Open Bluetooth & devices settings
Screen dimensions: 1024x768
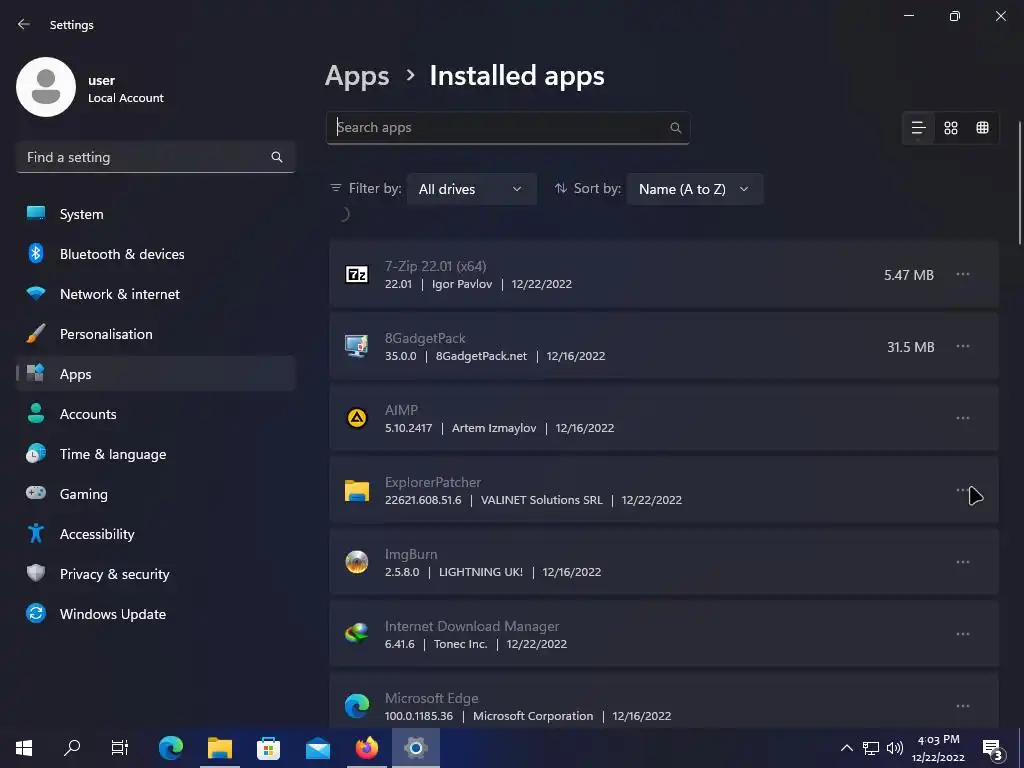(155, 254)
